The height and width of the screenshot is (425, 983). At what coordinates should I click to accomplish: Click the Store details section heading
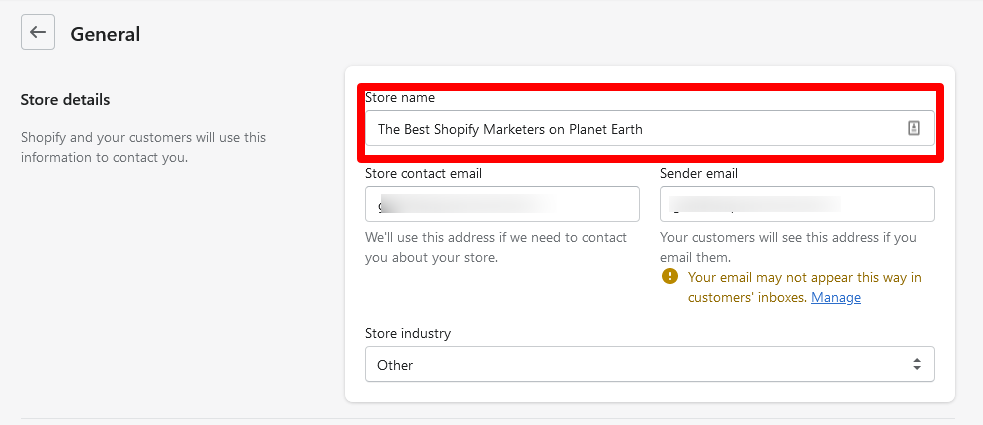point(65,100)
